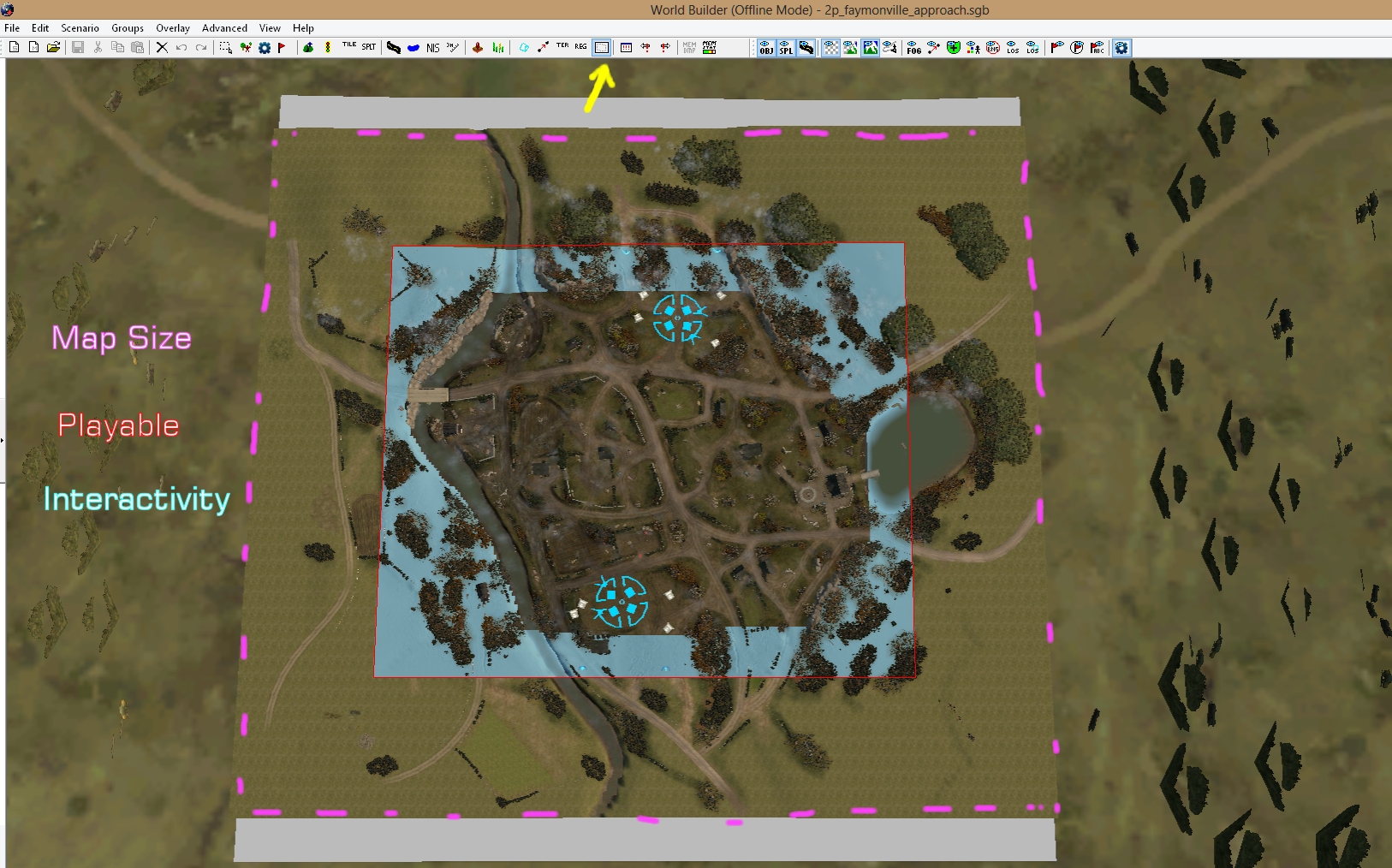Toggle RNG range visibility

click(x=993, y=47)
